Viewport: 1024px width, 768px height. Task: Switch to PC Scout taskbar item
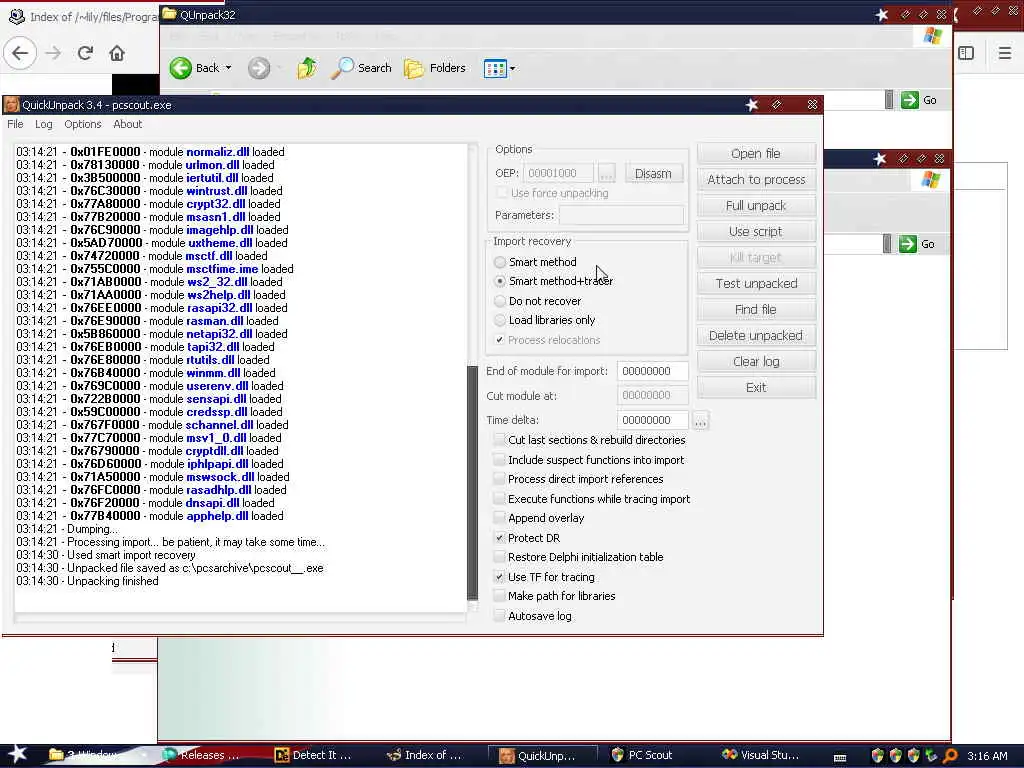(642, 755)
